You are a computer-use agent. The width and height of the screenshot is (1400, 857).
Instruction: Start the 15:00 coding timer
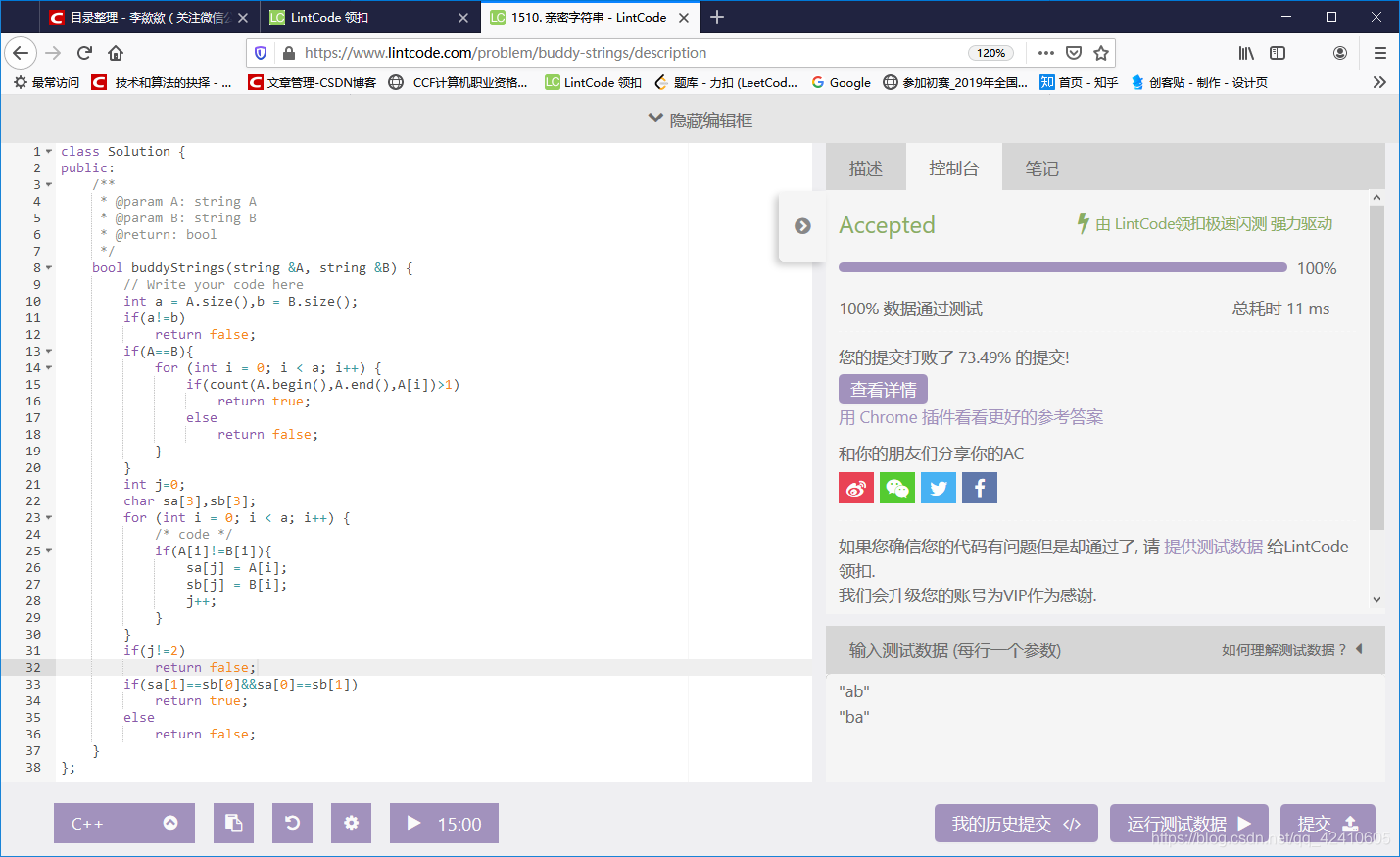tap(444, 823)
